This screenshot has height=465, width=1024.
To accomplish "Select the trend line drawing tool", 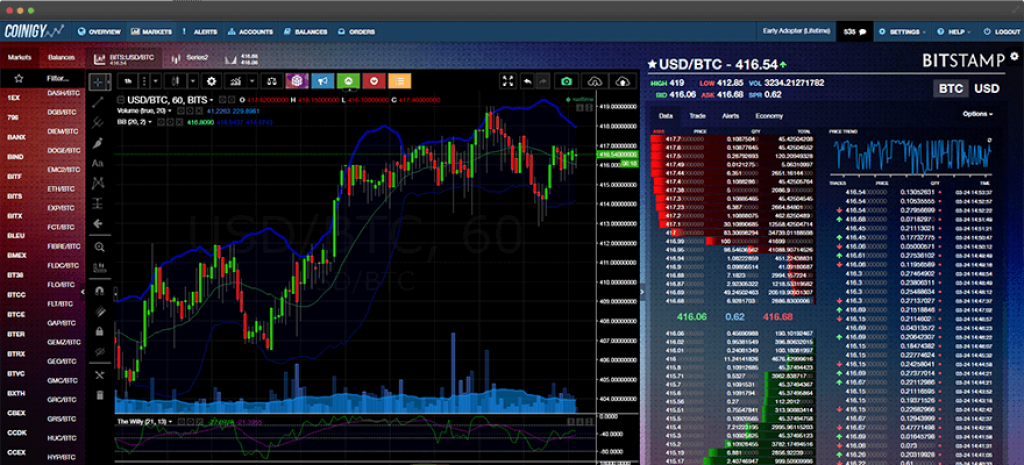I will point(99,102).
